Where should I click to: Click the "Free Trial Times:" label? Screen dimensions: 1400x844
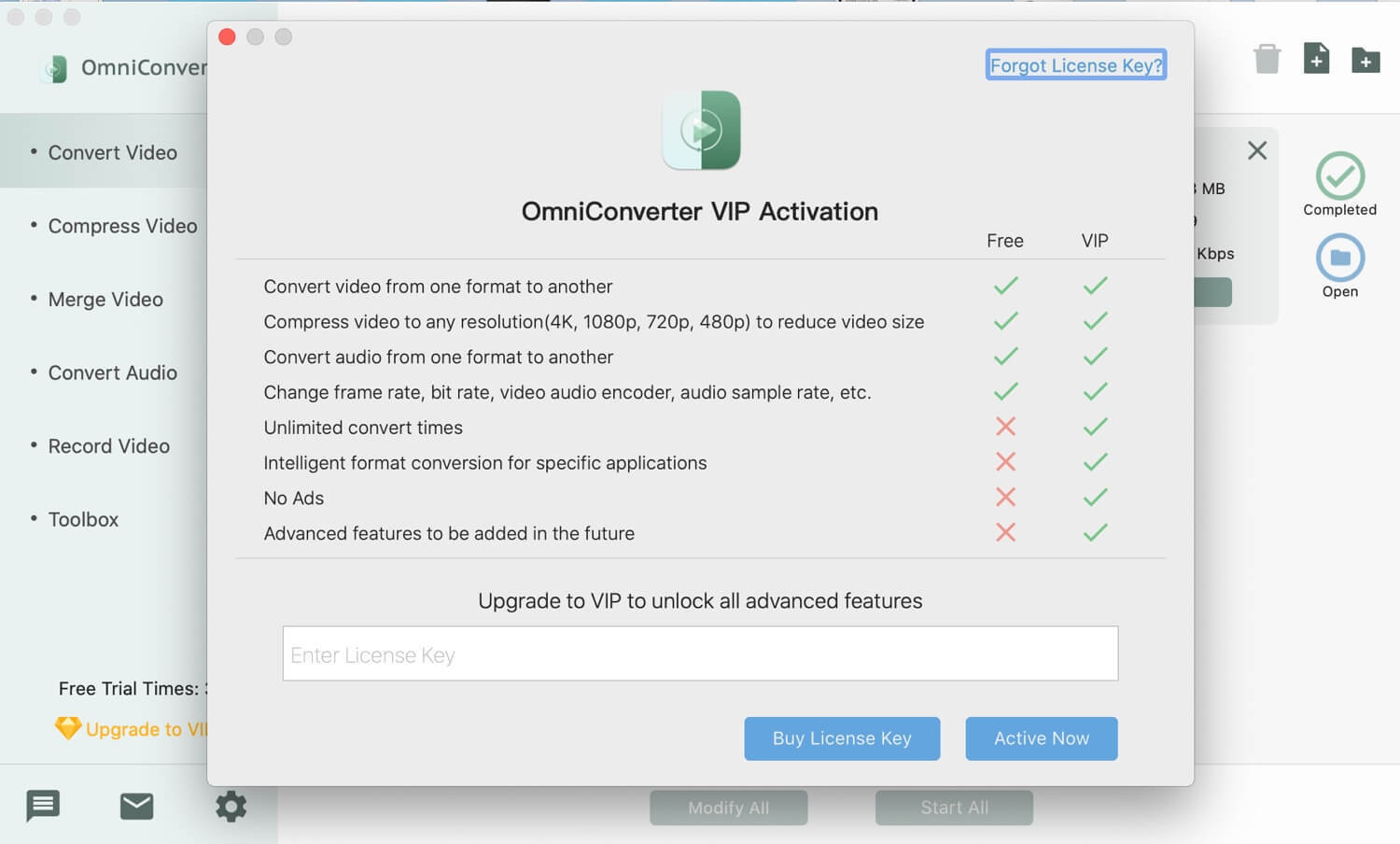coord(129,689)
